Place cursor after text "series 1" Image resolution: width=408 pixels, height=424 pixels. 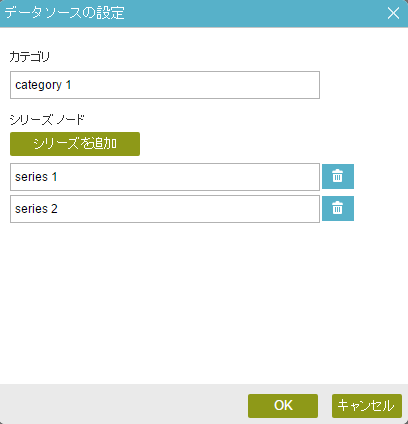pyautogui.click(x=58, y=177)
